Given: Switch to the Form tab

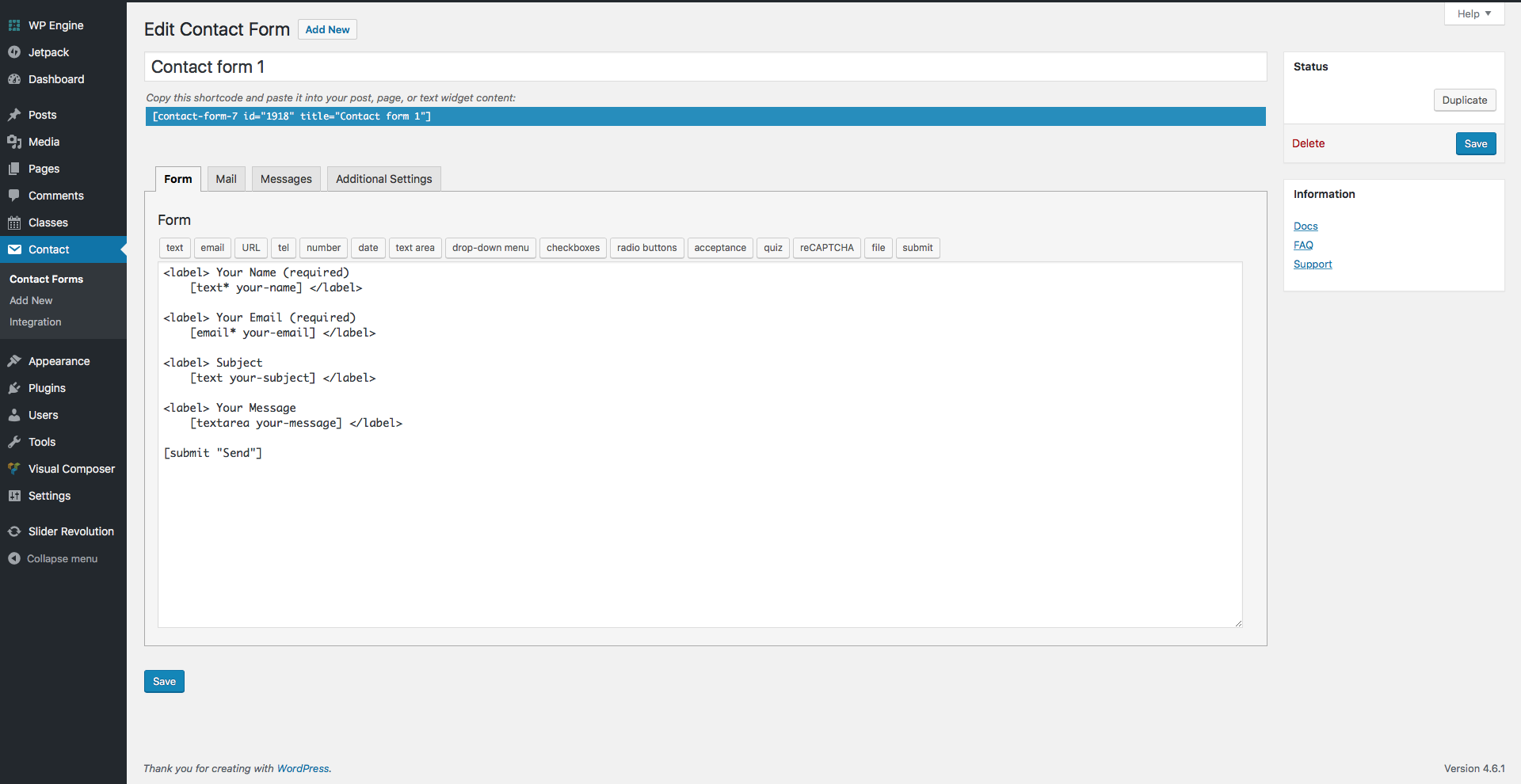Looking at the screenshot, I should point(178,179).
